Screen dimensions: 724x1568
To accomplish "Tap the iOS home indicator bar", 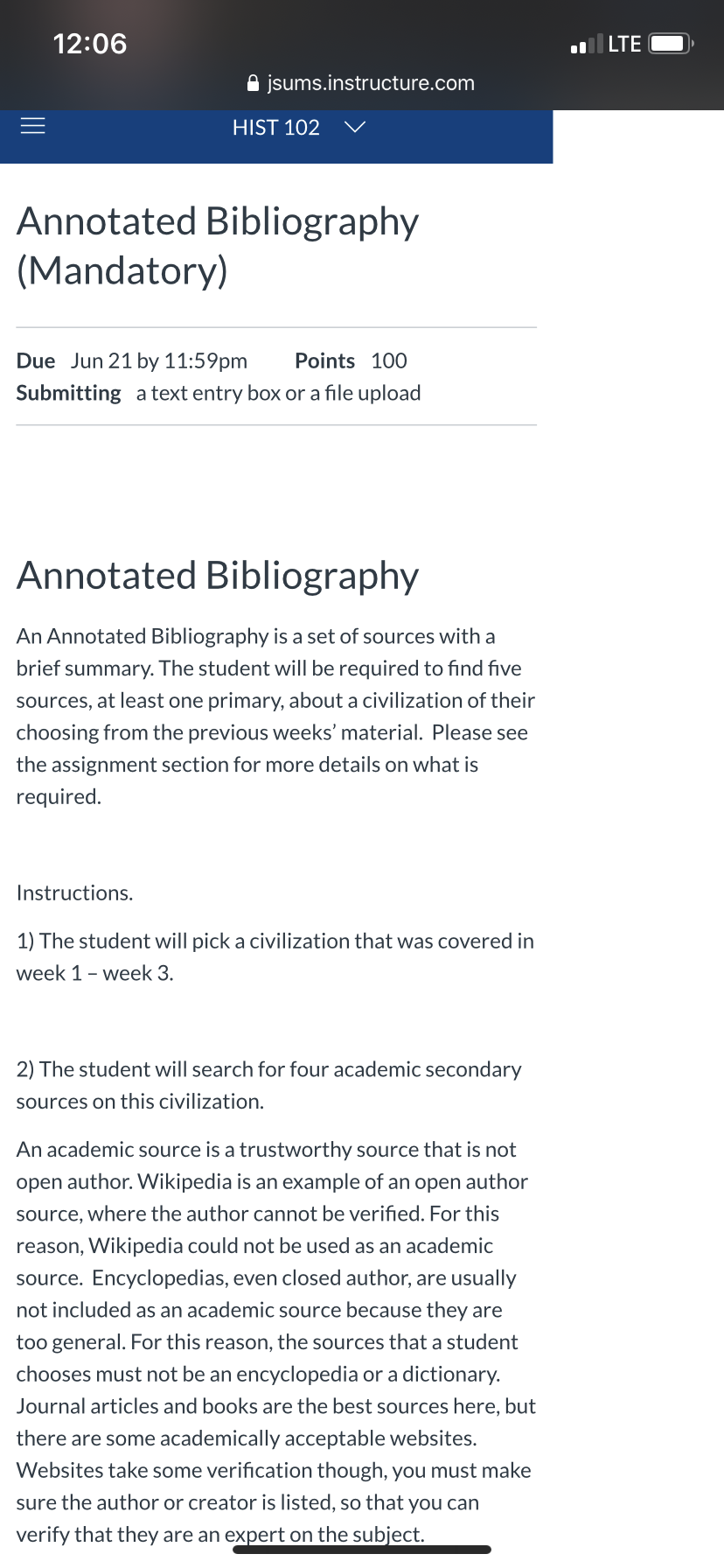I will (362, 1550).
